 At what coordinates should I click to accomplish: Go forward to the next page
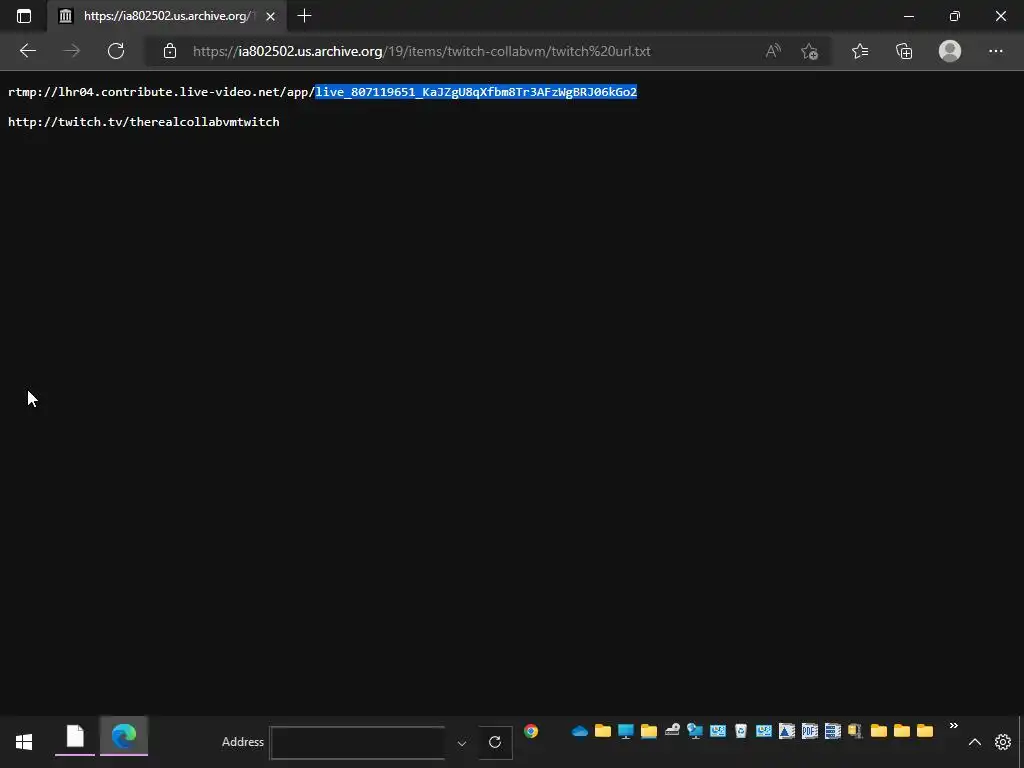click(72, 51)
